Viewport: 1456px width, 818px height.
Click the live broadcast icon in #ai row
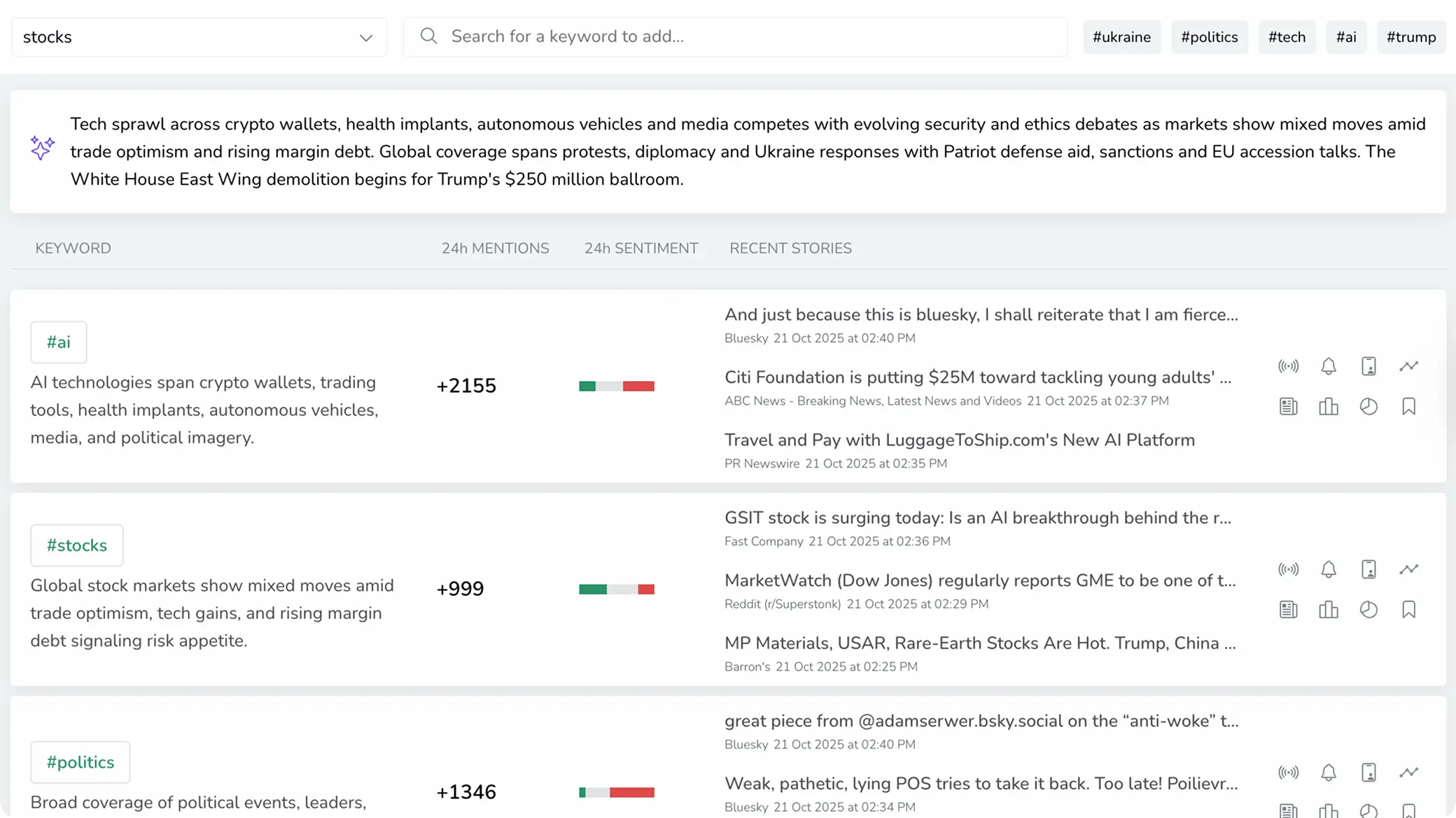coord(1288,366)
